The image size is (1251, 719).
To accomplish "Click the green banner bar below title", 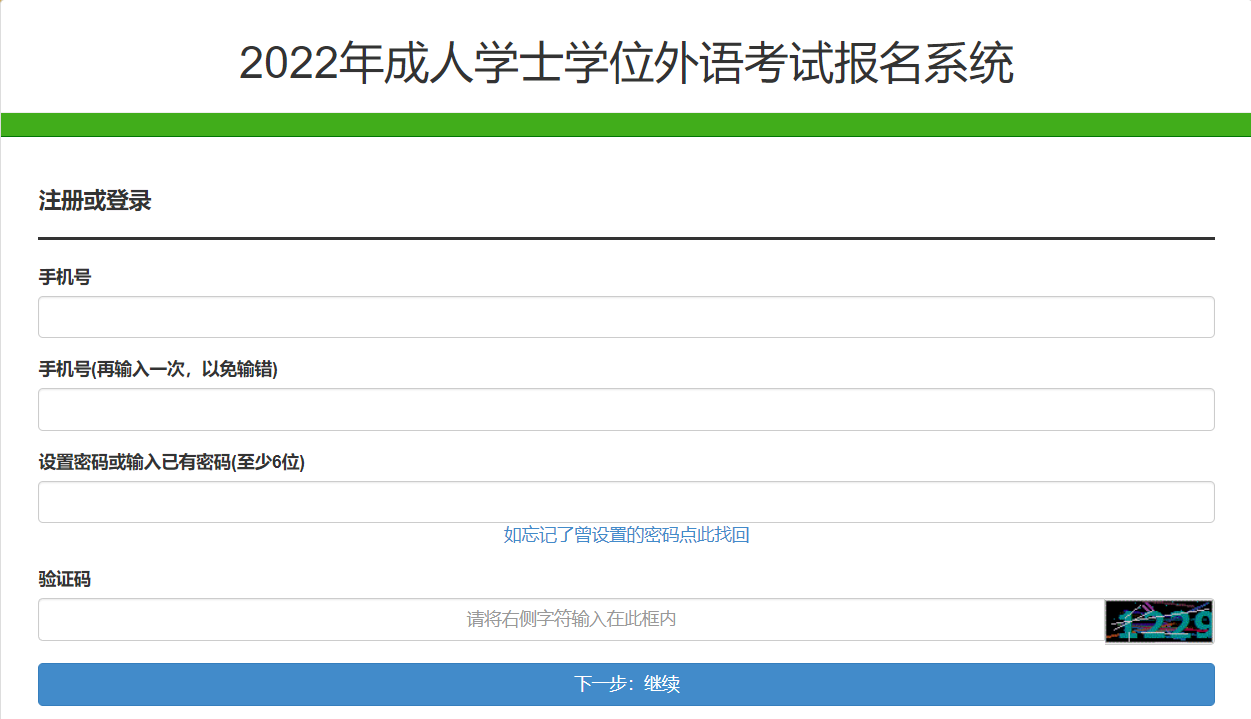I will [626, 125].
